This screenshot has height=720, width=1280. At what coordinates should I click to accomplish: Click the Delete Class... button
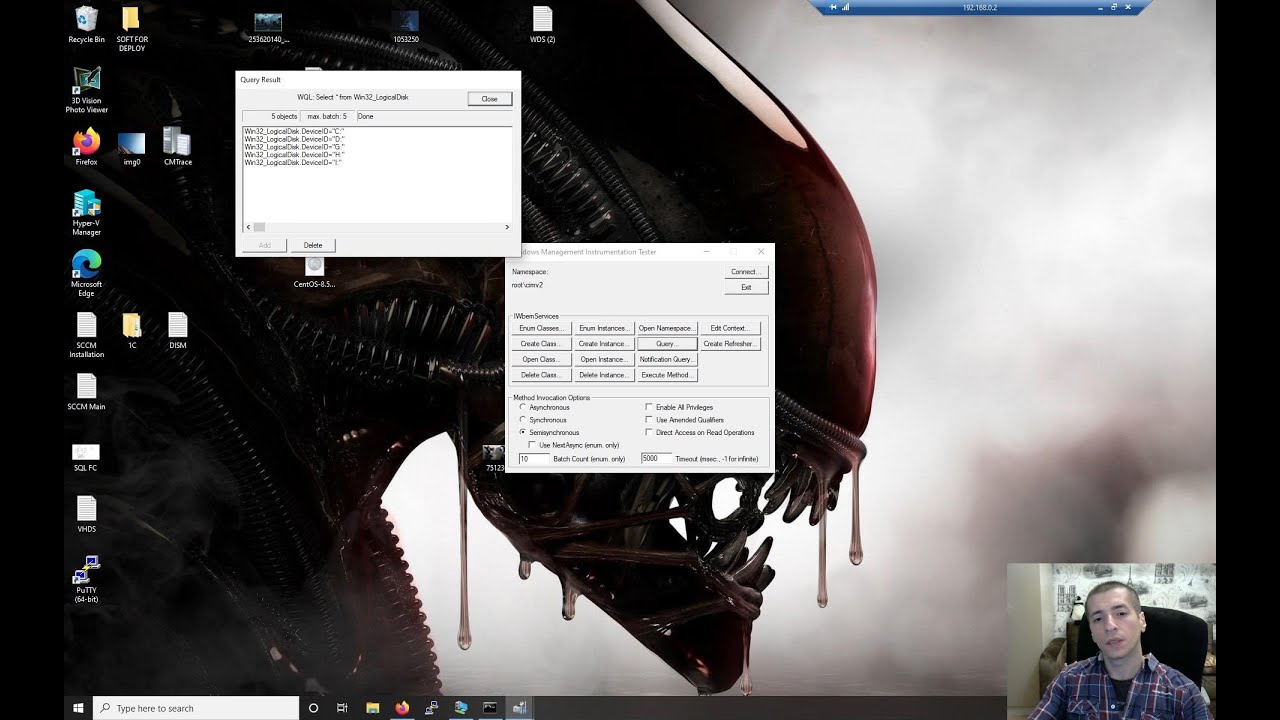tap(541, 375)
